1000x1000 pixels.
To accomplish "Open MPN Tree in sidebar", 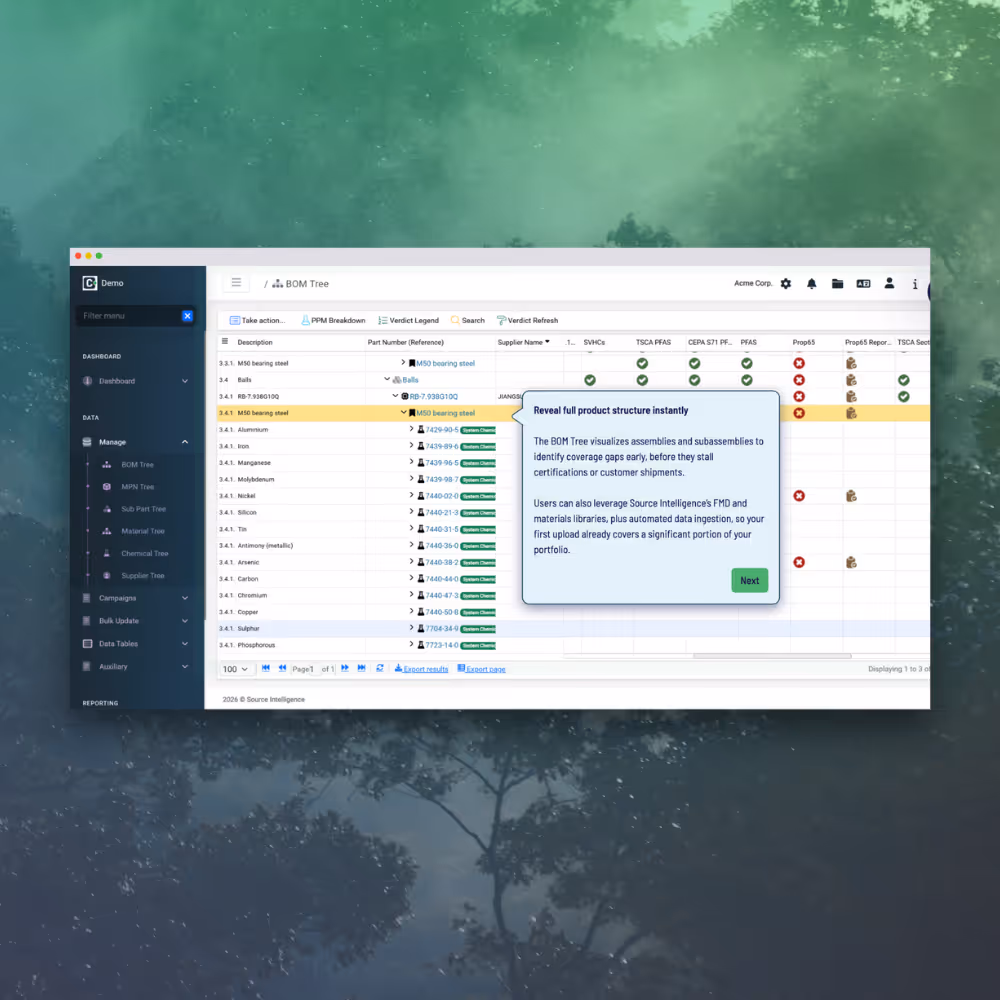I will 137,487.
